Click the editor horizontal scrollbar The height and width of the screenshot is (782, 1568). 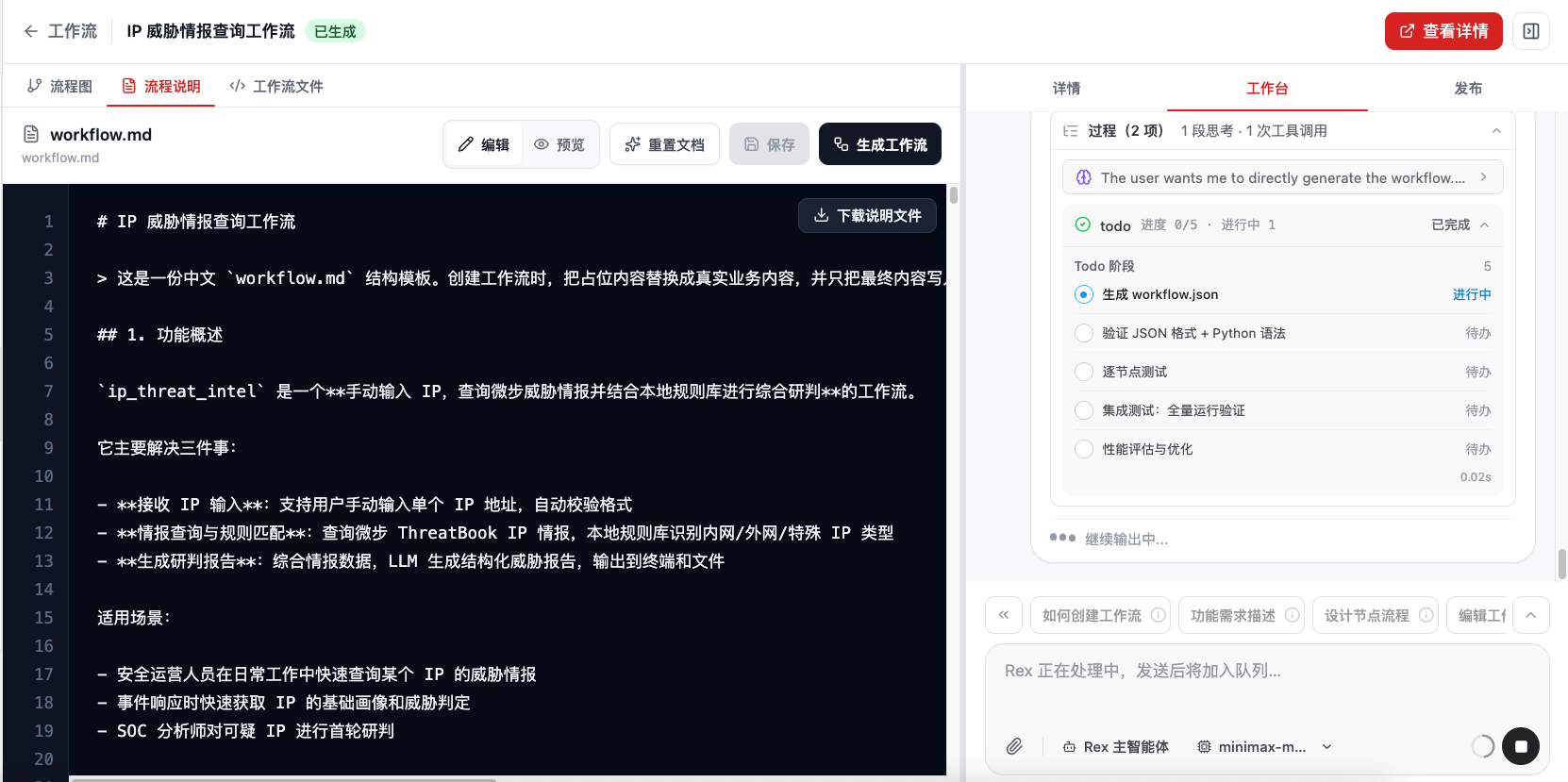pyautogui.click(x=283, y=779)
